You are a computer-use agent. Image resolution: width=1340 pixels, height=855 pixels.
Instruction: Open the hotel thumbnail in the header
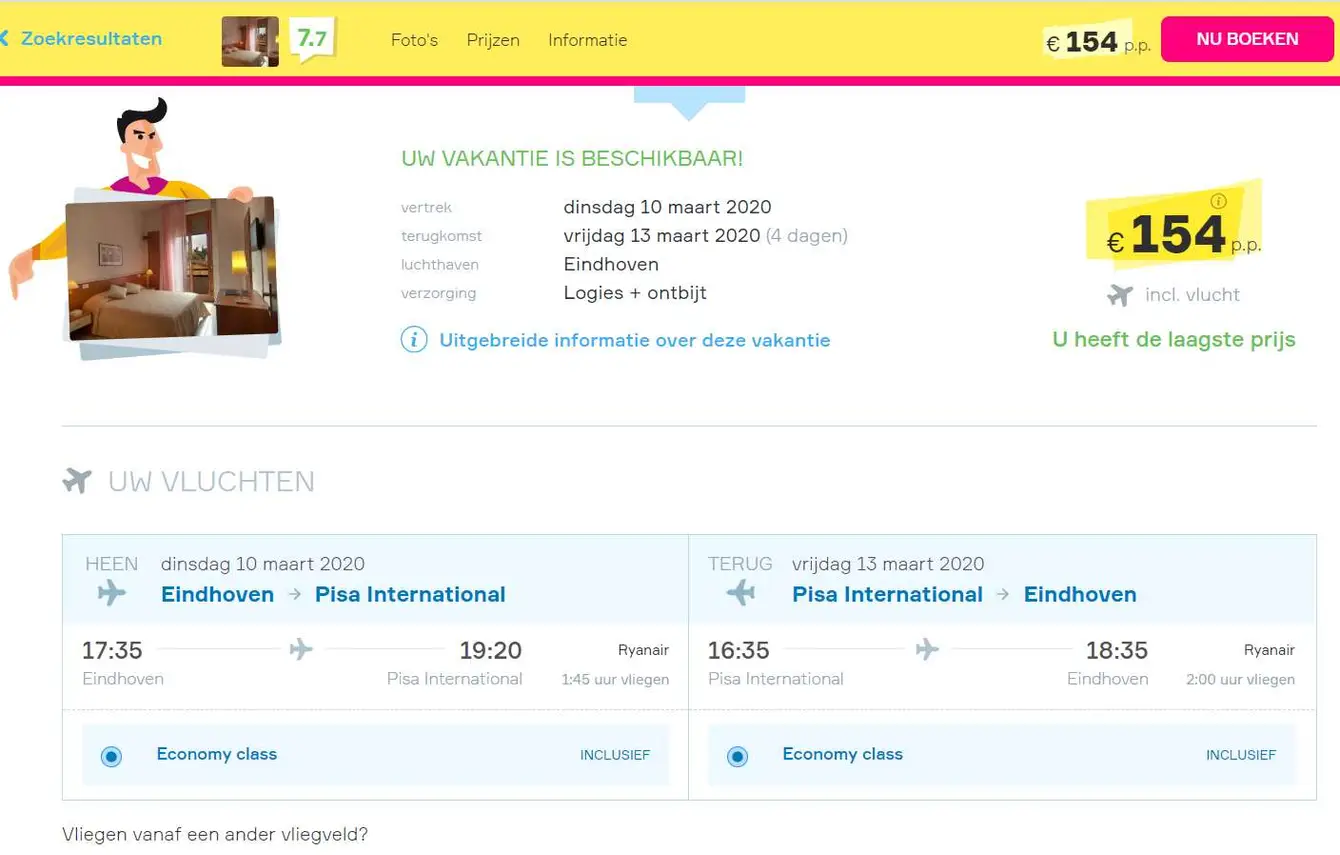click(x=250, y=41)
